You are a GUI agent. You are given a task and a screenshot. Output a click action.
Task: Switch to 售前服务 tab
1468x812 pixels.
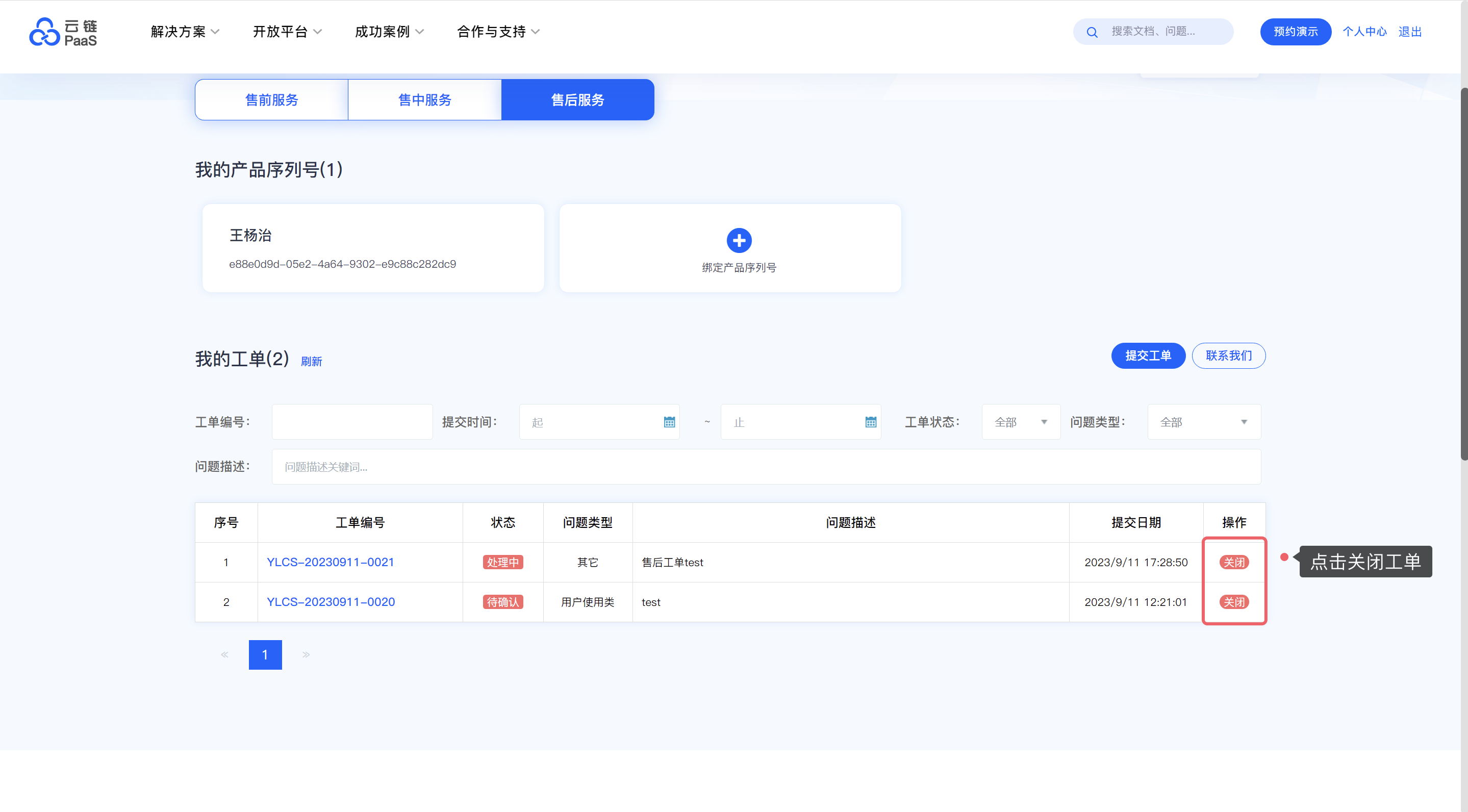tap(271, 100)
